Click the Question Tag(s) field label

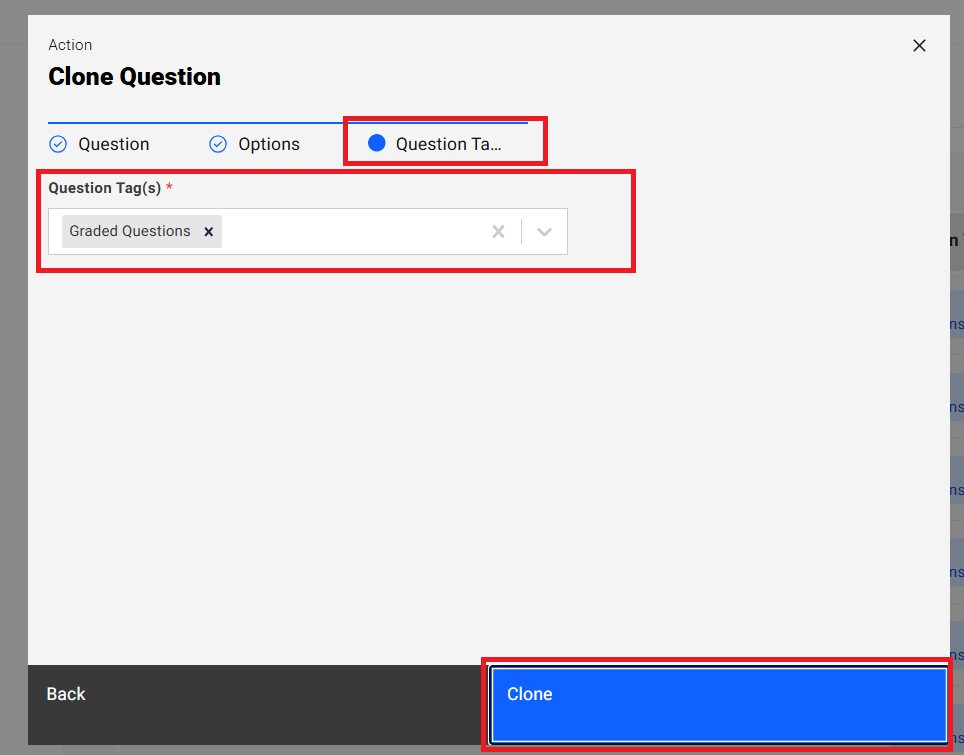coord(104,188)
